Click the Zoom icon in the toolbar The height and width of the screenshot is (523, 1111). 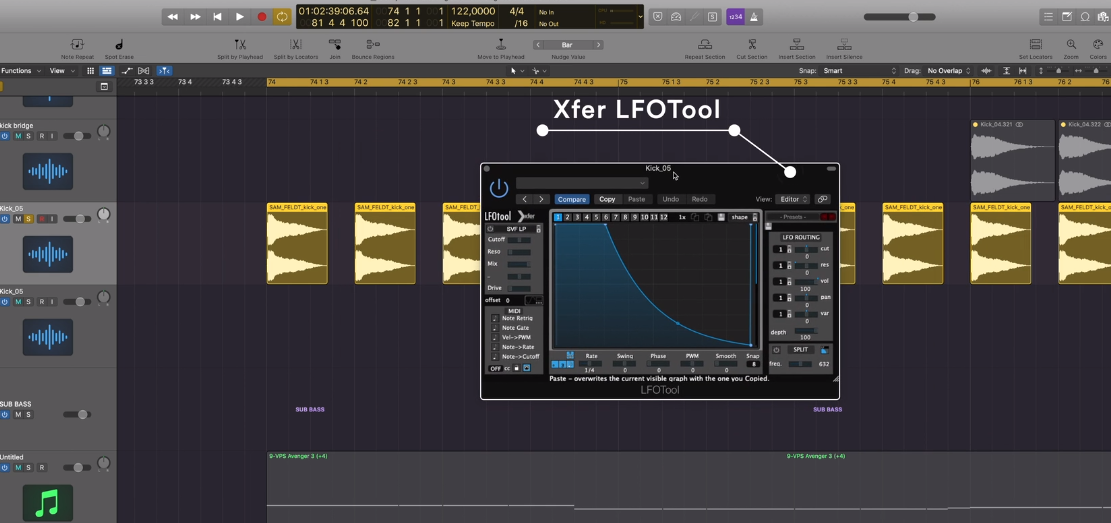click(1071, 45)
